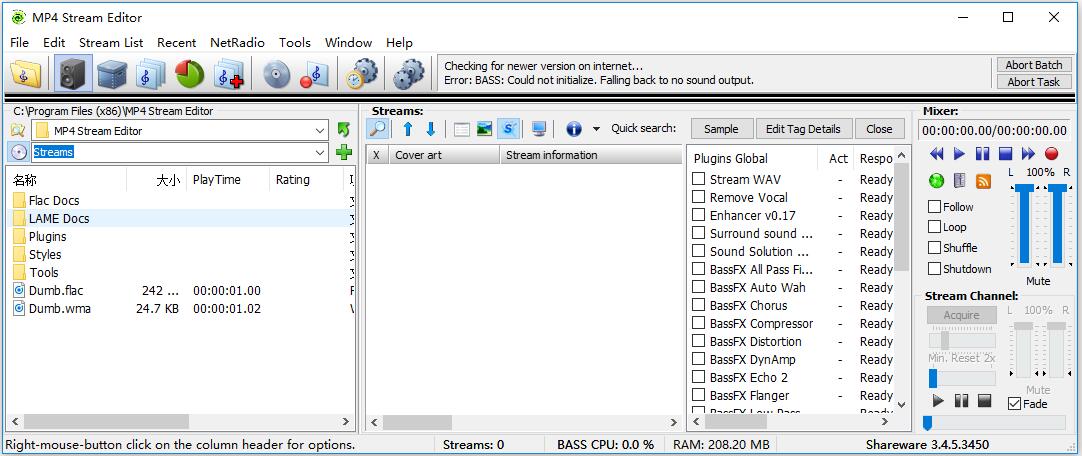Click the music sheets with red plus icon

click(x=229, y=74)
